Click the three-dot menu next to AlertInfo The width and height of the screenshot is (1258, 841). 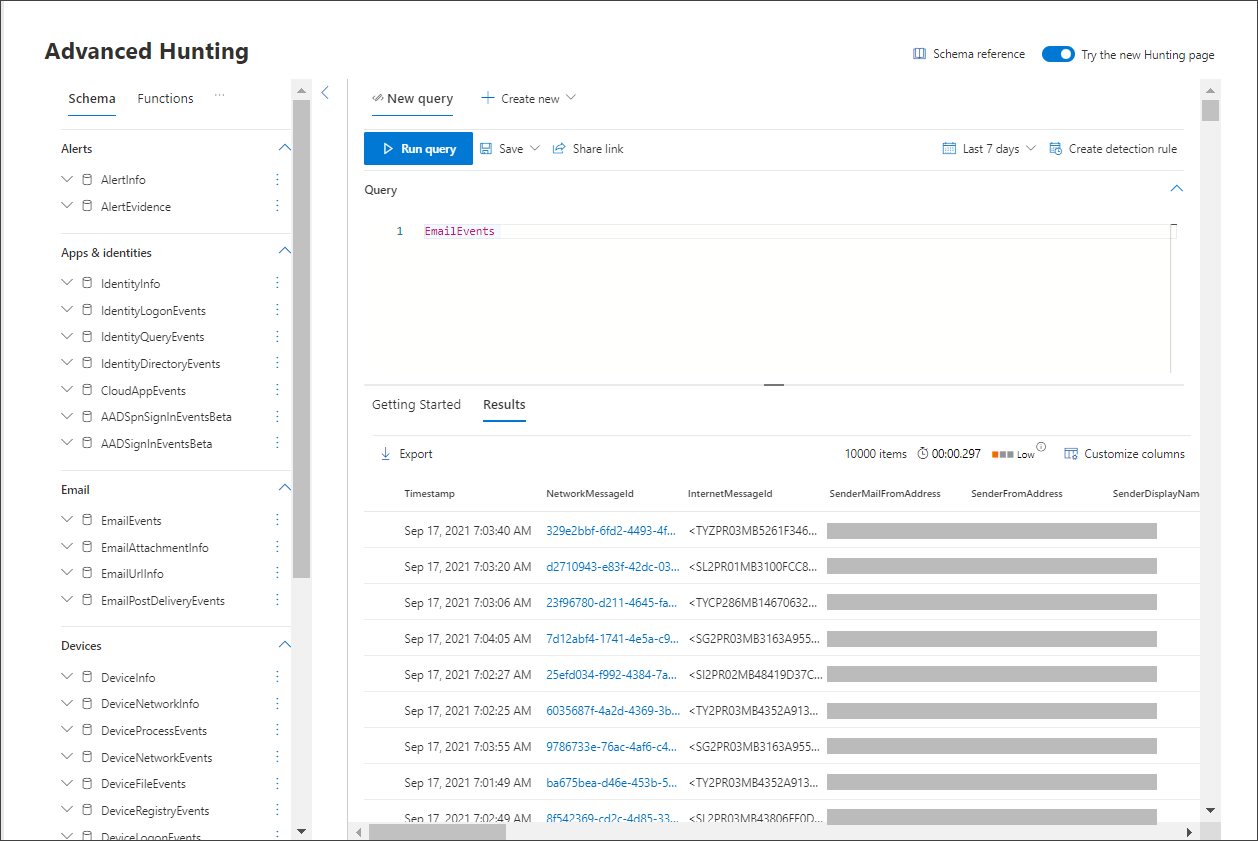coord(277,180)
